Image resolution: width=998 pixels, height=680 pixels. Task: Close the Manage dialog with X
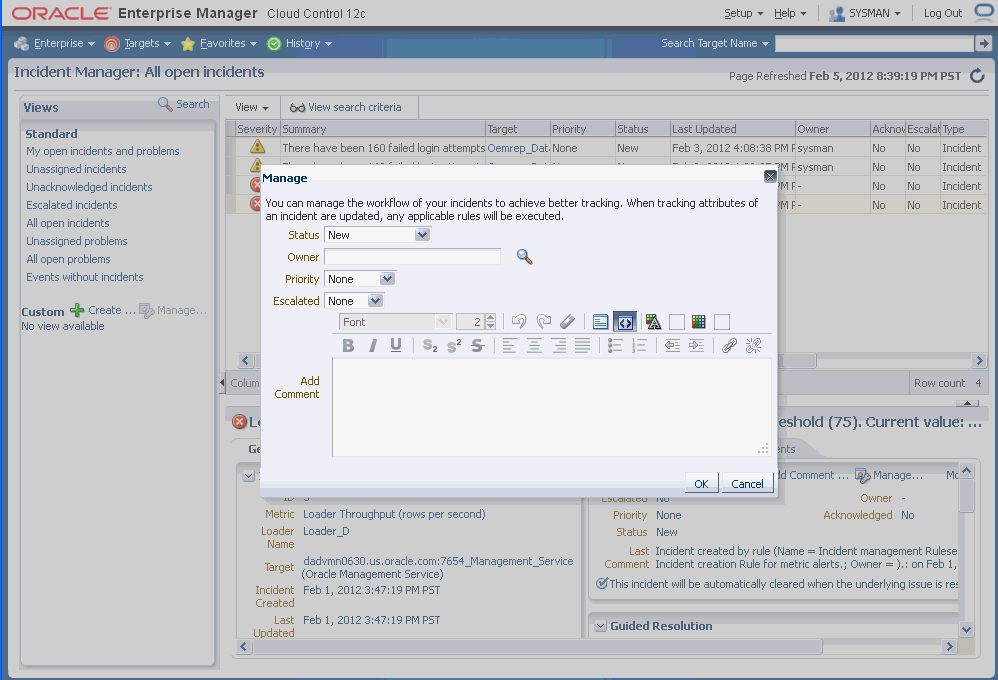coord(770,176)
